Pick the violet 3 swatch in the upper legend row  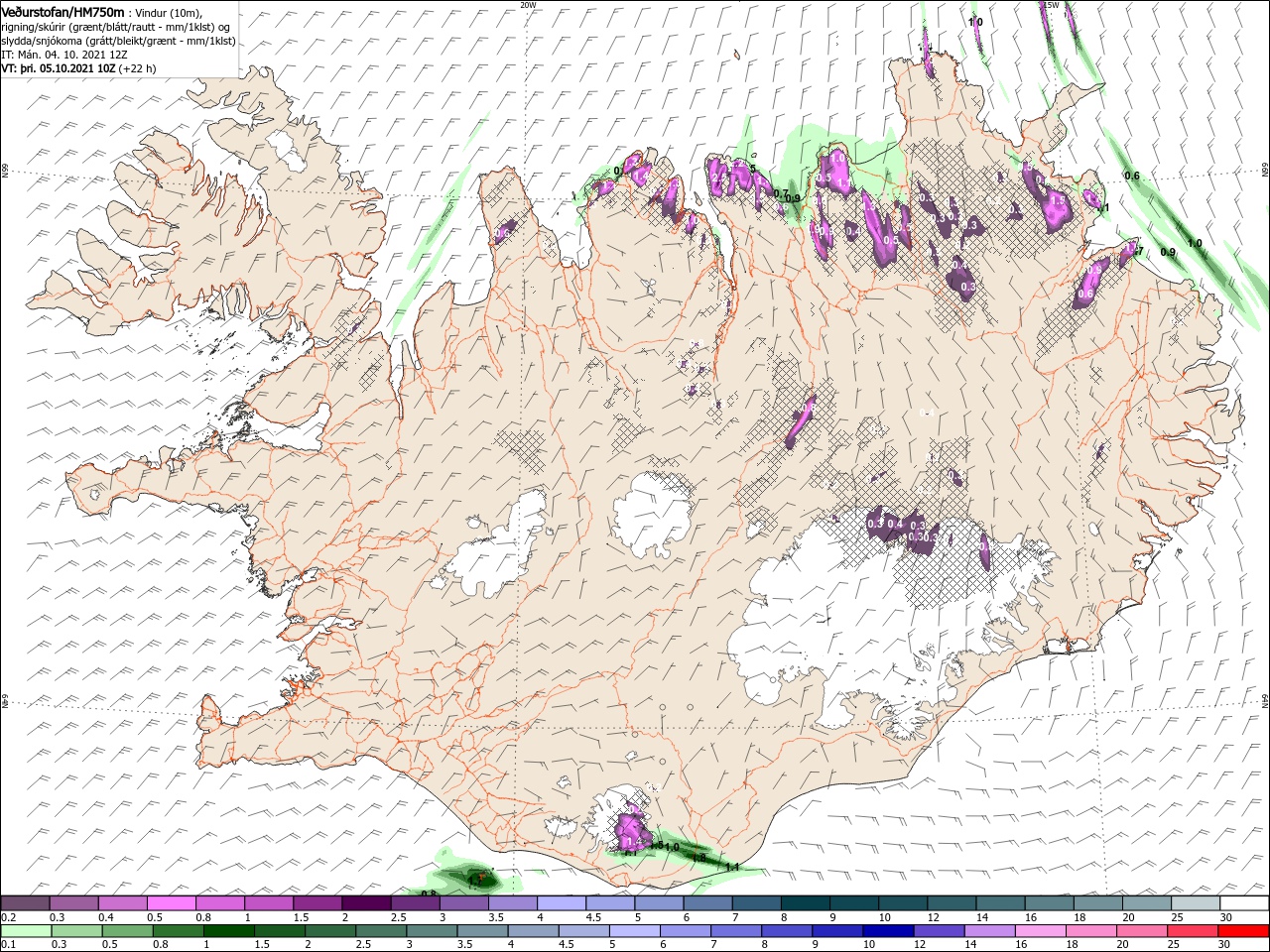464,903
